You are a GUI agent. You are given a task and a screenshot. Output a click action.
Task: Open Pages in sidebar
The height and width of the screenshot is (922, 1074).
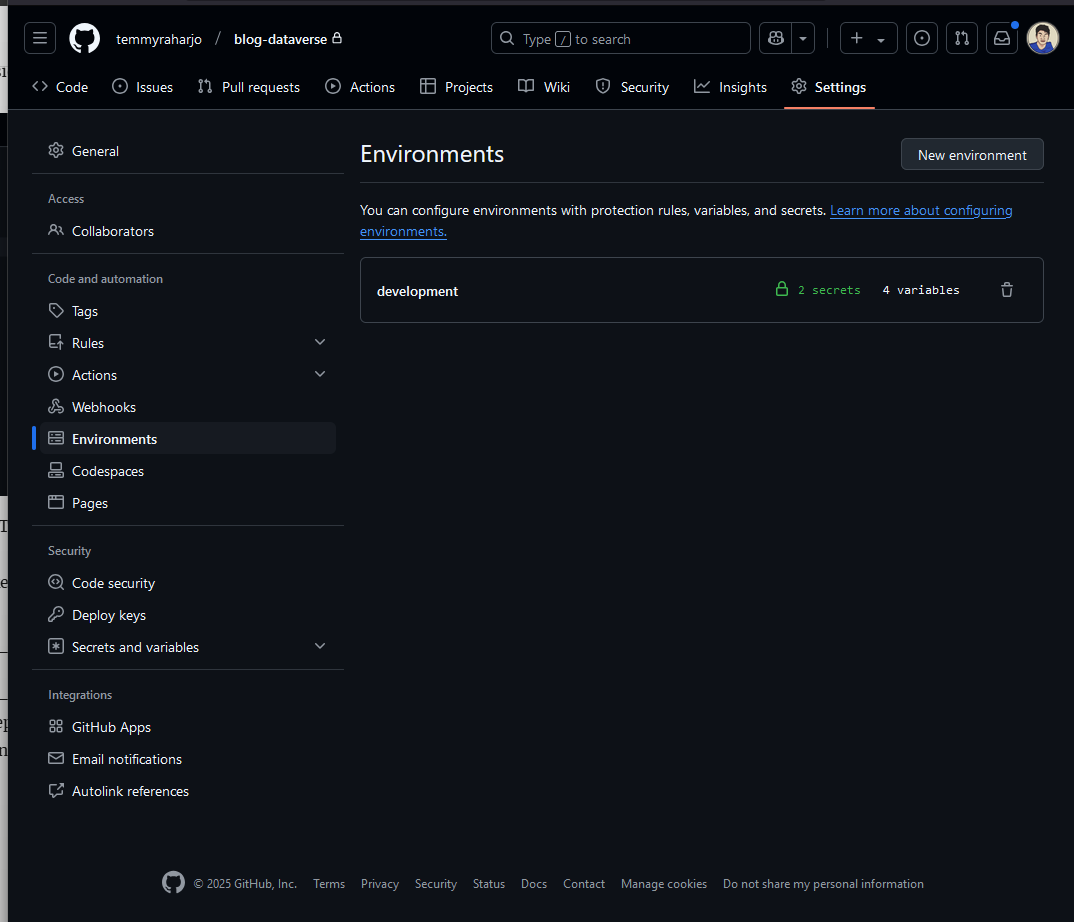(188, 503)
